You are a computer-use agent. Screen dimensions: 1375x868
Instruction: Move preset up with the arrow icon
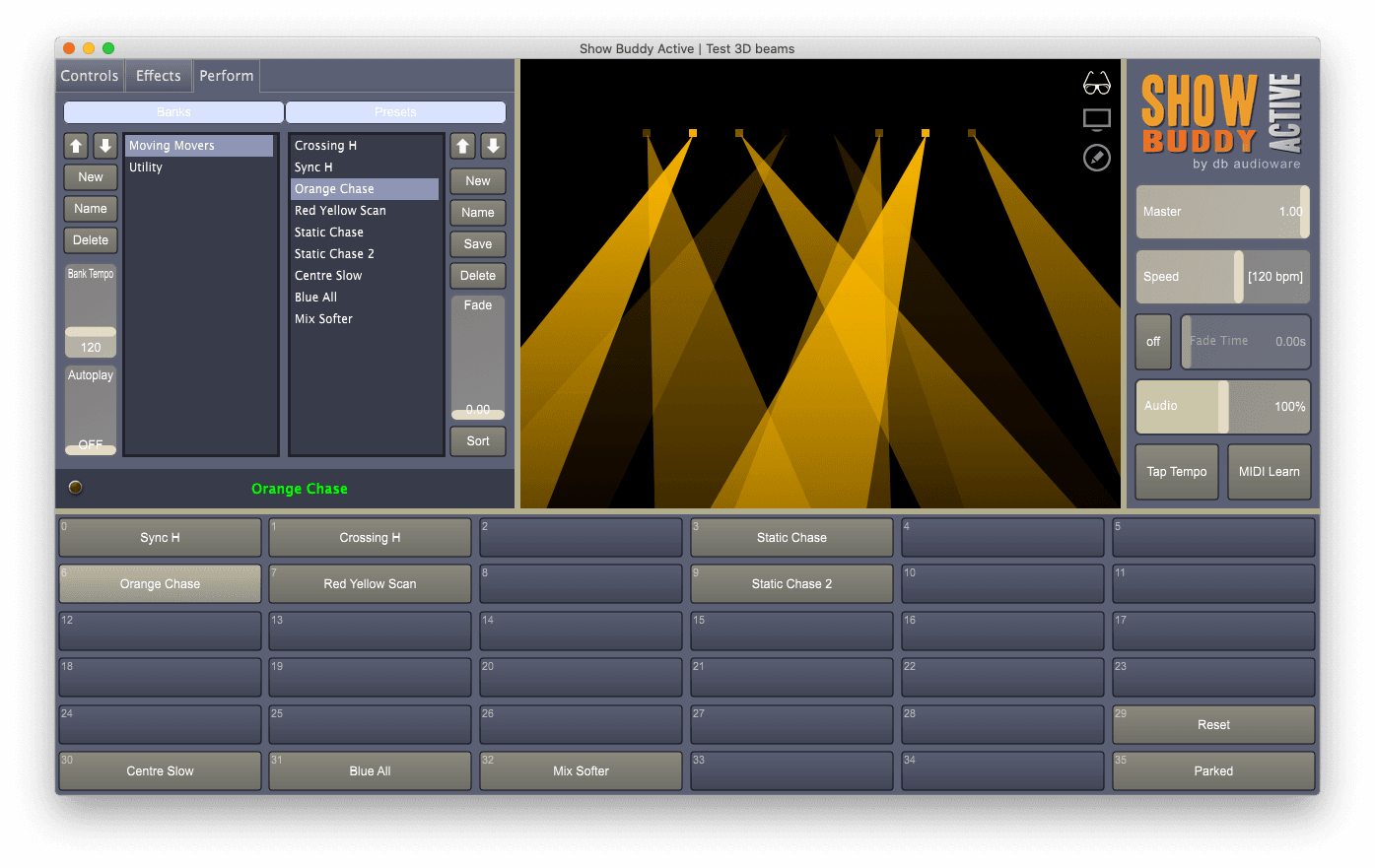463,146
